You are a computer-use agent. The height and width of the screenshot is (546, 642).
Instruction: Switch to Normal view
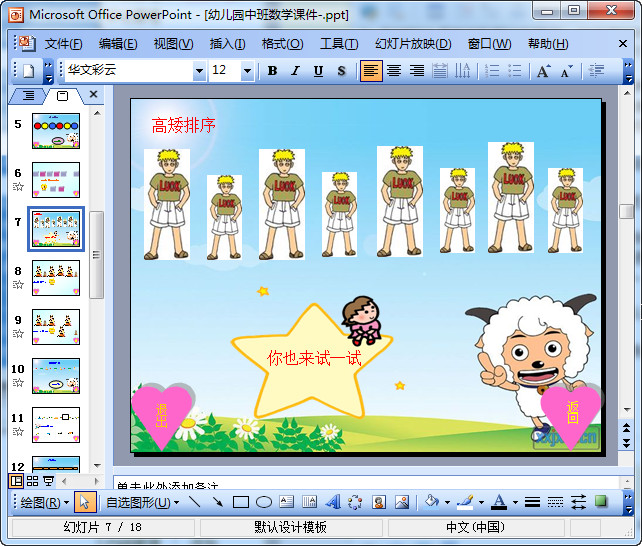coord(16,481)
